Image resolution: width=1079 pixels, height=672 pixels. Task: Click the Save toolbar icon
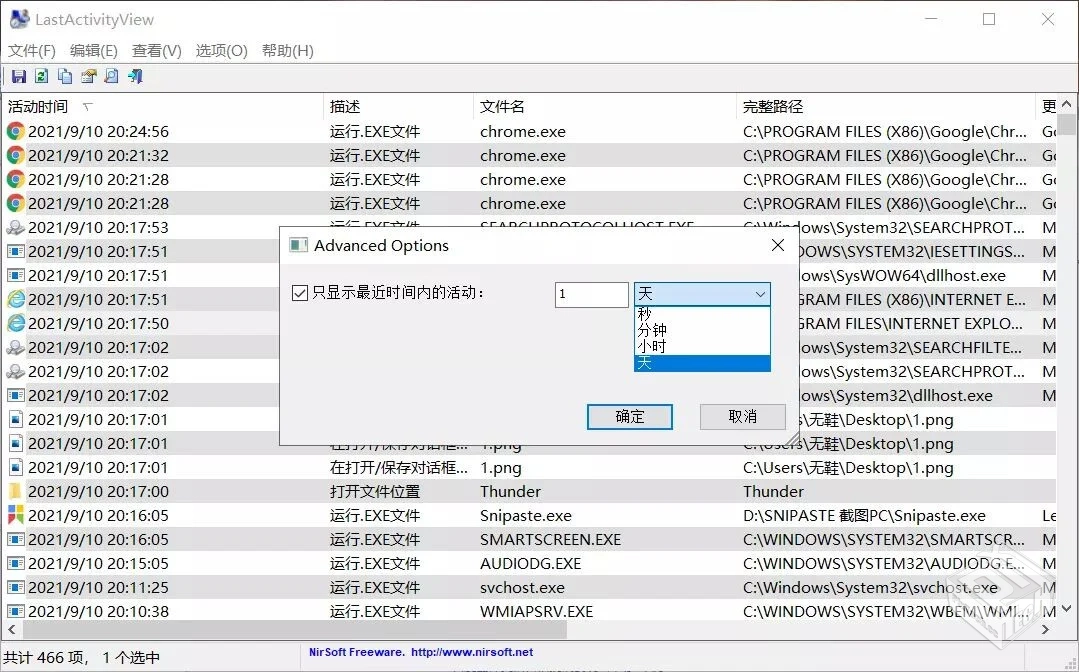19,76
